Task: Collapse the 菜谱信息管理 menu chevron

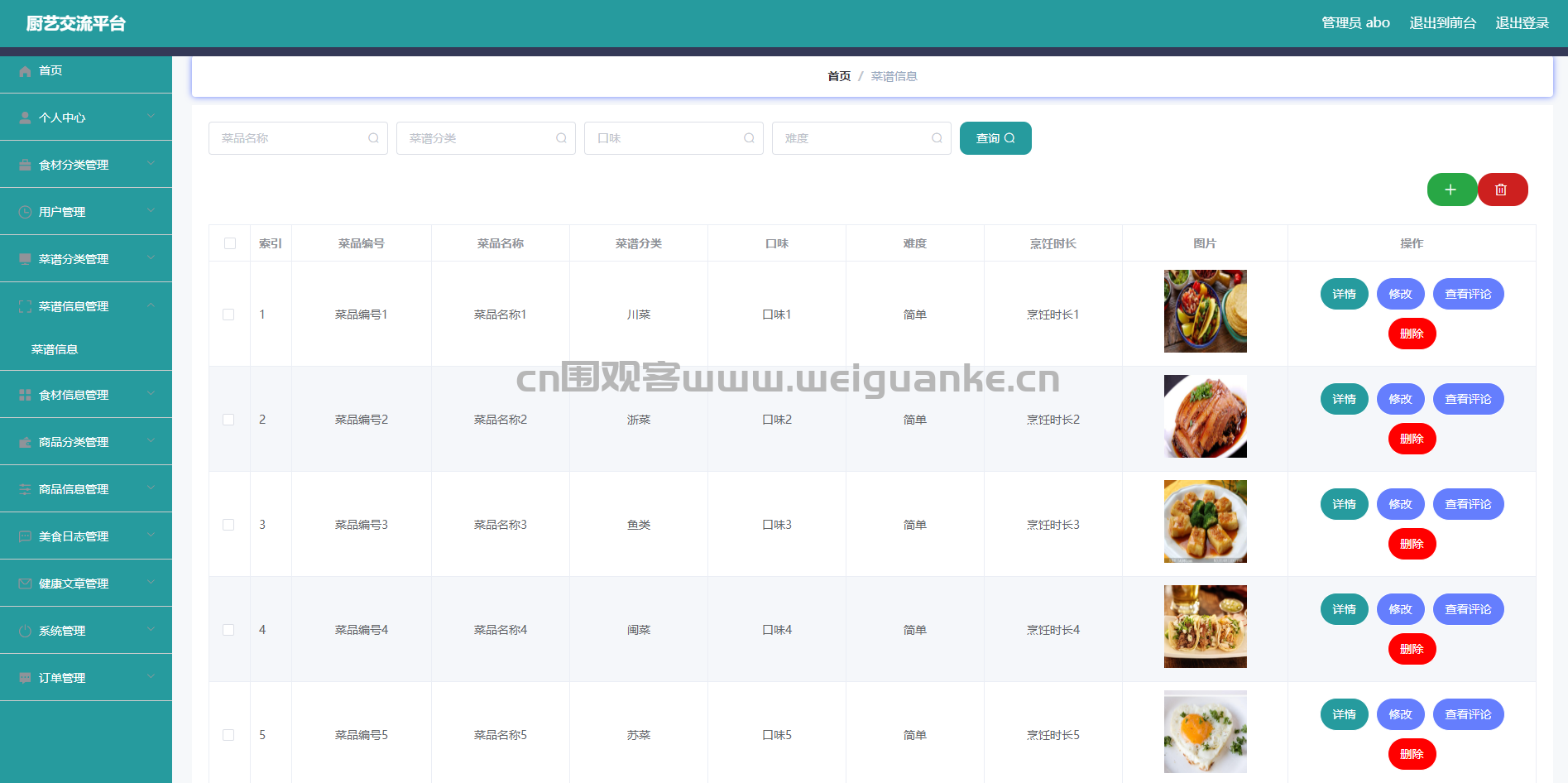Action: point(151,305)
